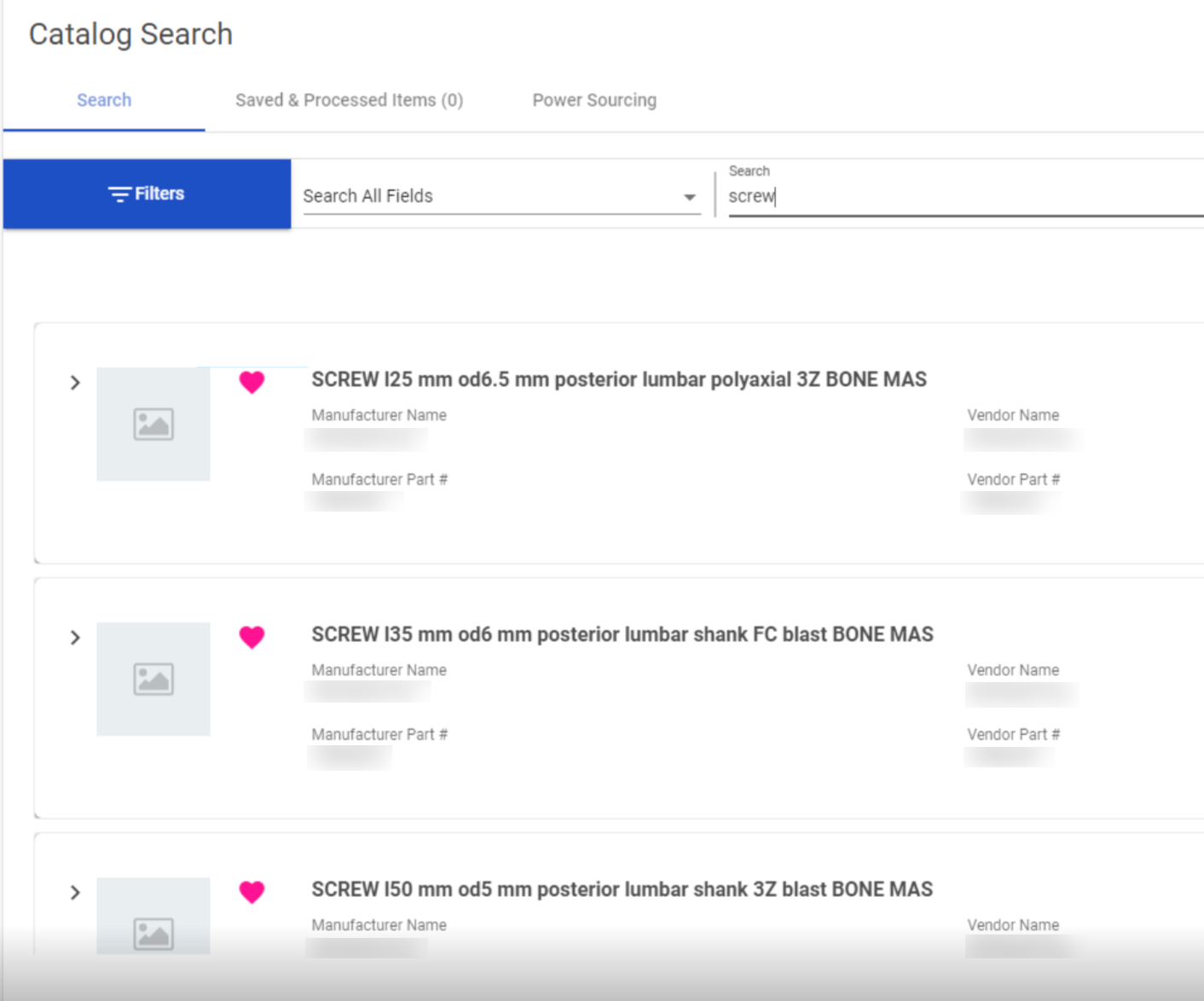Viewport: 1204px width, 1001px height.
Task: Open the Search All Fields dropdown
Action: point(501,196)
